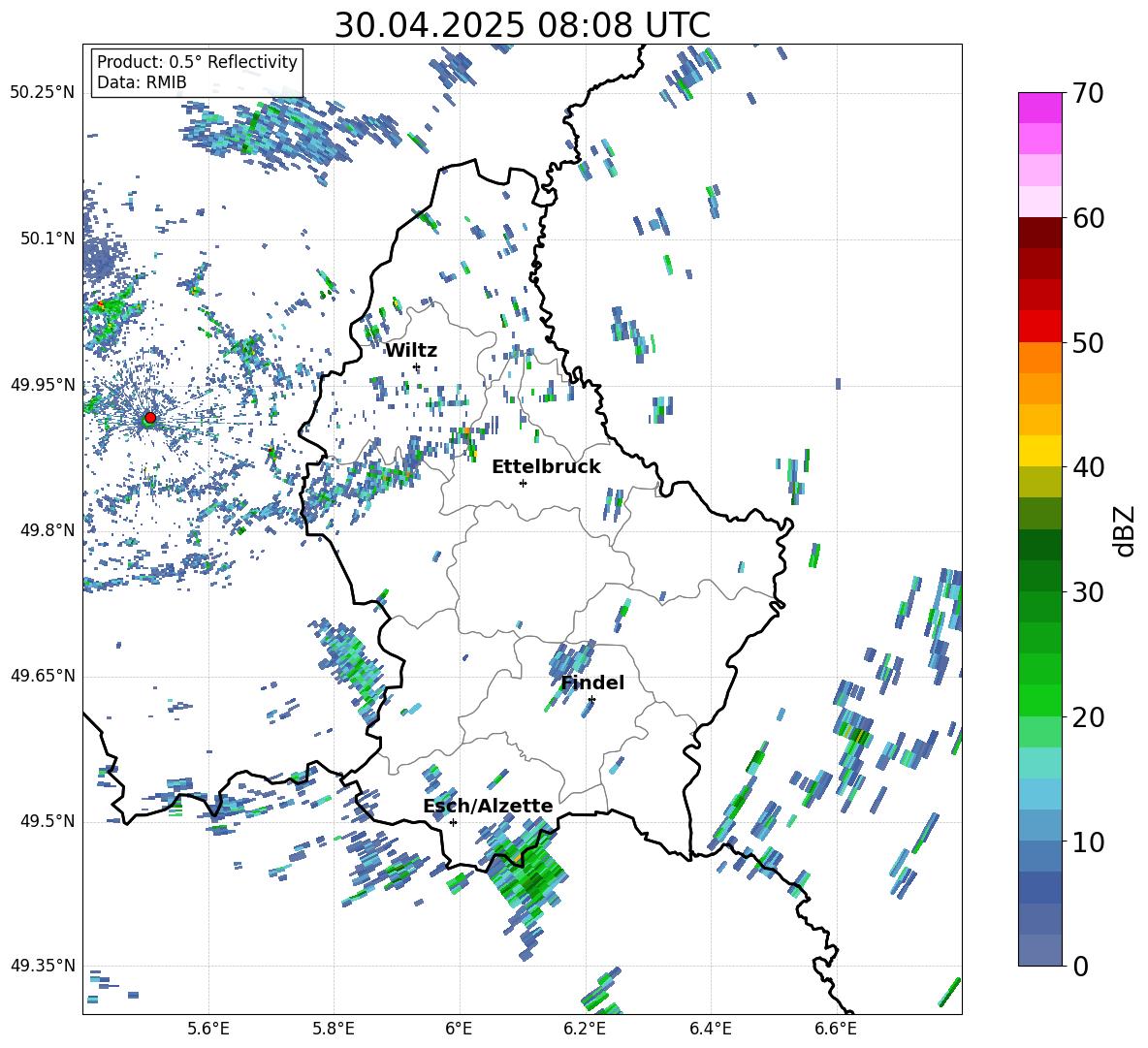1148x1048 pixels.
Task: Click the Data: RMIB text
Action: [x=142, y=82]
